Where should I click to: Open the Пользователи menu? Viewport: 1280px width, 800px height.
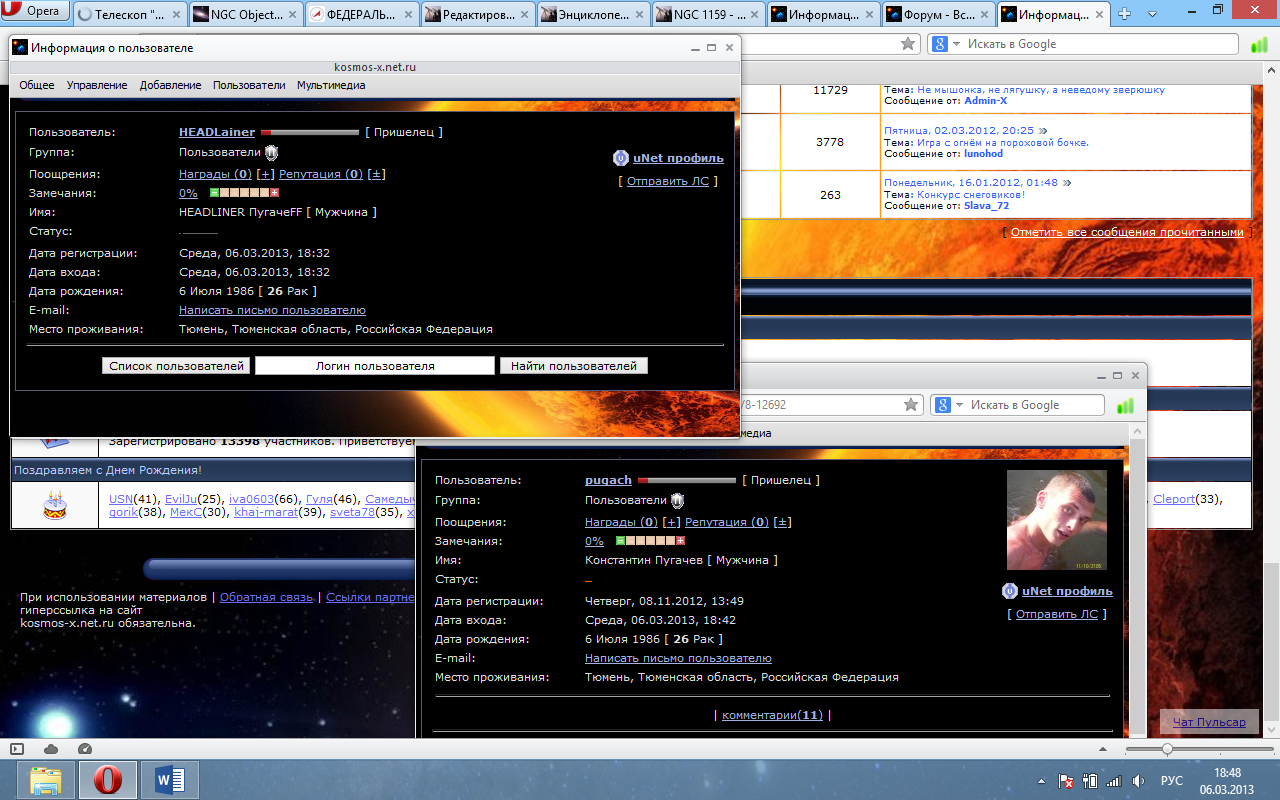pyautogui.click(x=249, y=85)
